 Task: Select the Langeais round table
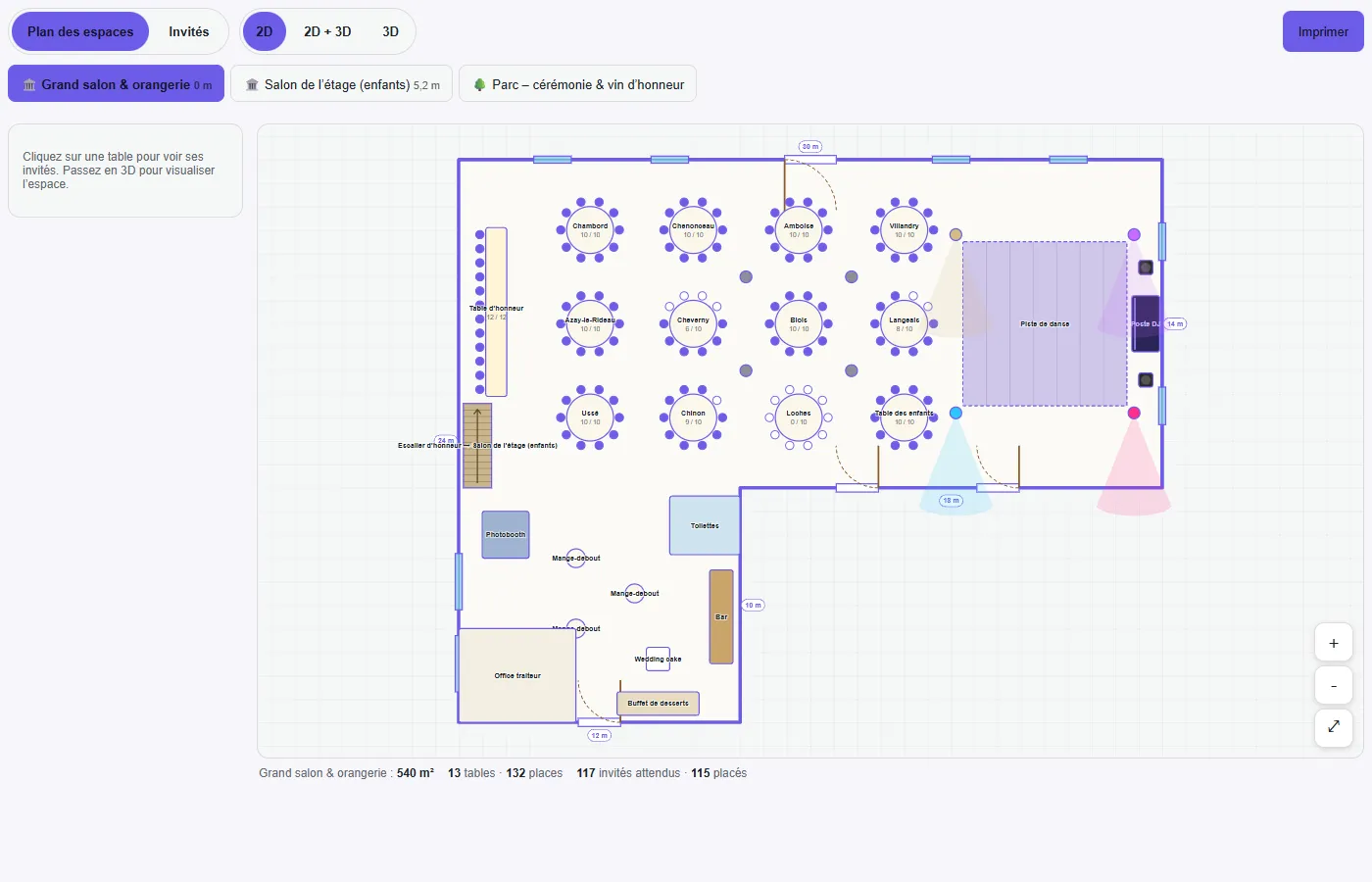(904, 324)
